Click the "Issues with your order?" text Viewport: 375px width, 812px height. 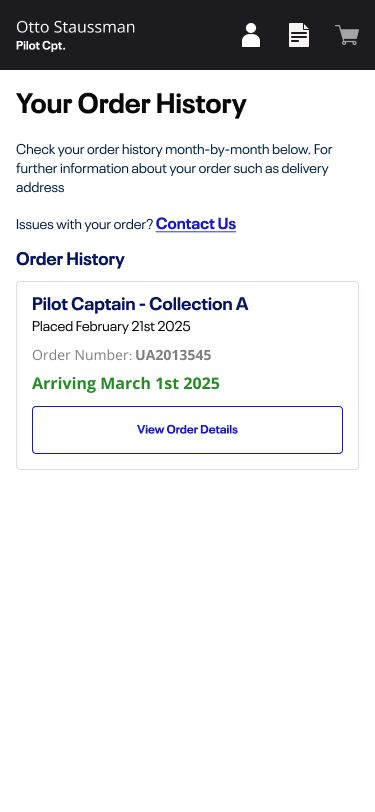pyautogui.click(x=84, y=224)
